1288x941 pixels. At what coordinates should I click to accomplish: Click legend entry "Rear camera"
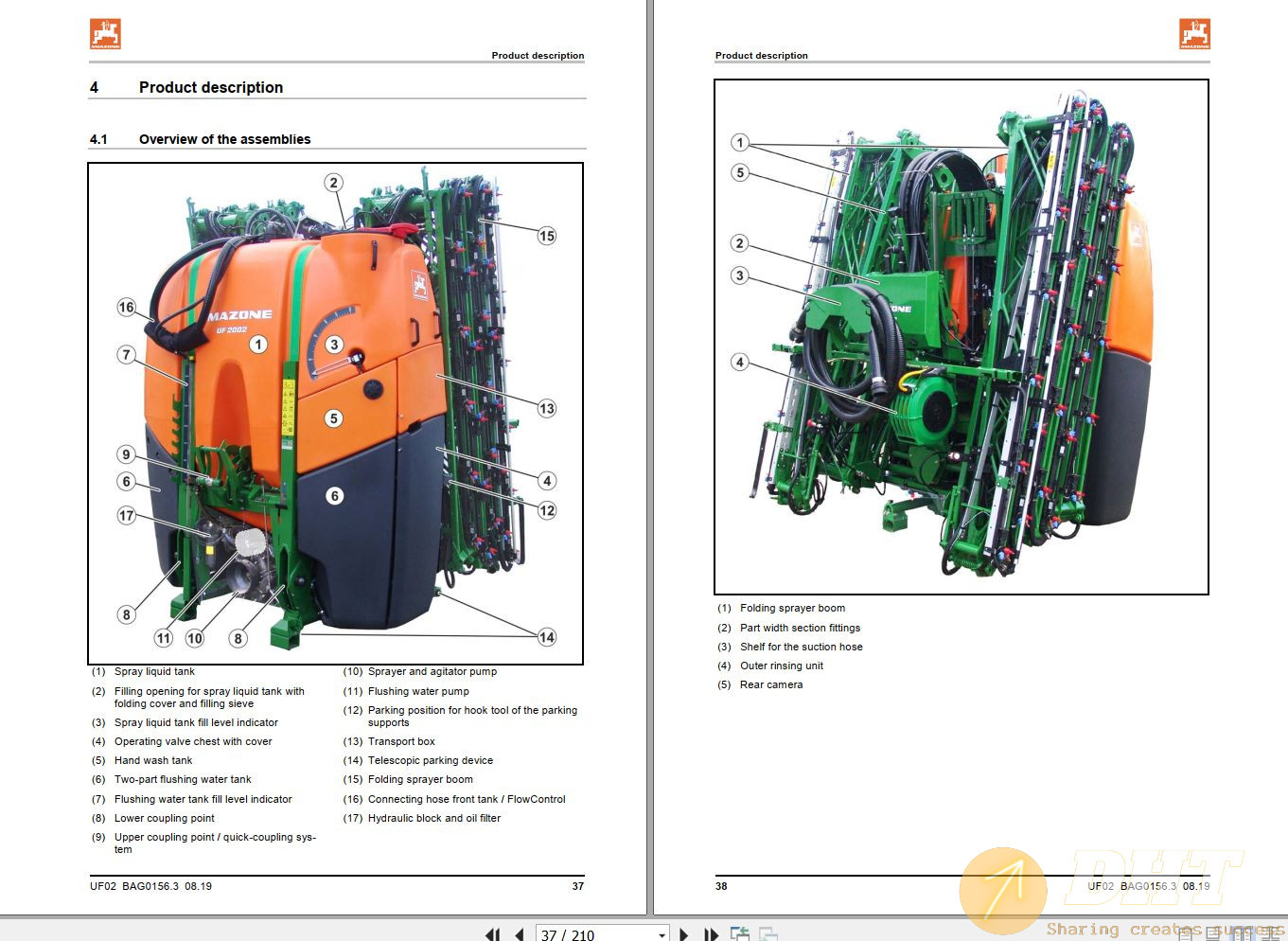(771, 684)
